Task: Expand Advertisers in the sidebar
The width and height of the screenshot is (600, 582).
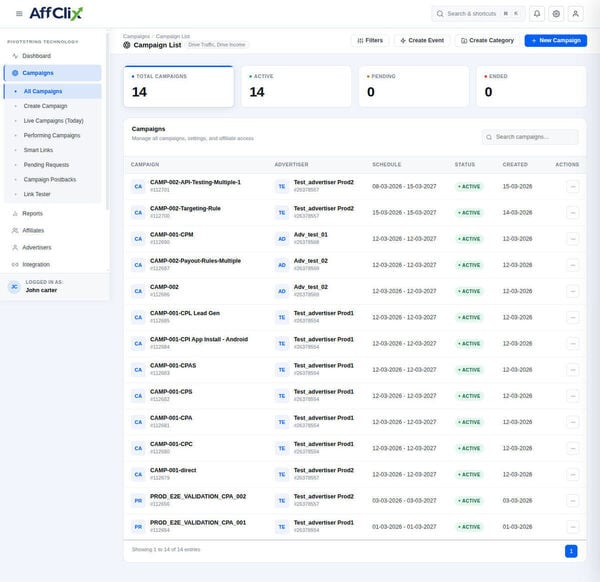Action: [52, 248]
